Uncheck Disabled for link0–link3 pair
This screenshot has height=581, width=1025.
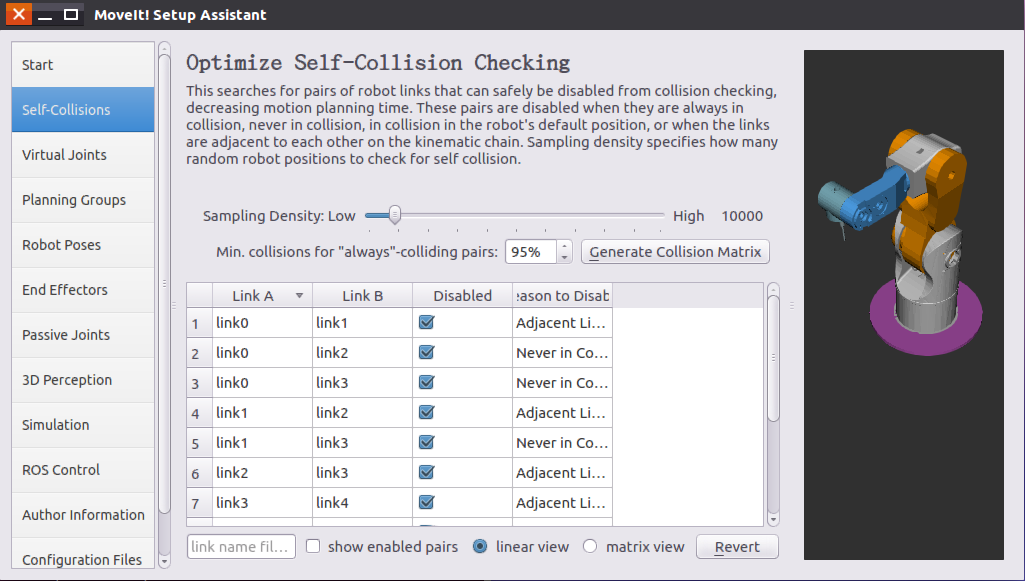coord(427,382)
